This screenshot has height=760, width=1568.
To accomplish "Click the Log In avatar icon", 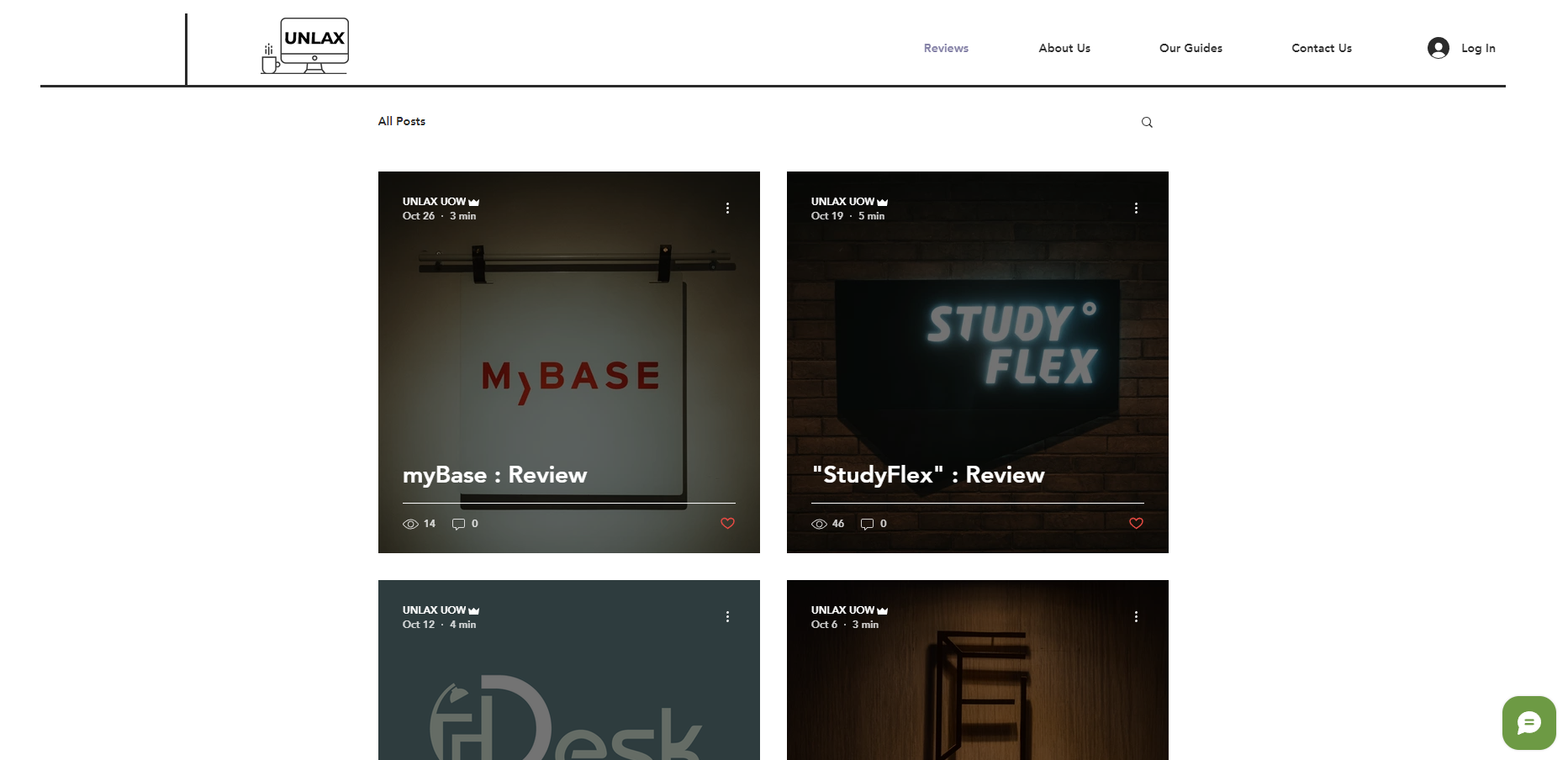I will (1438, 48).
